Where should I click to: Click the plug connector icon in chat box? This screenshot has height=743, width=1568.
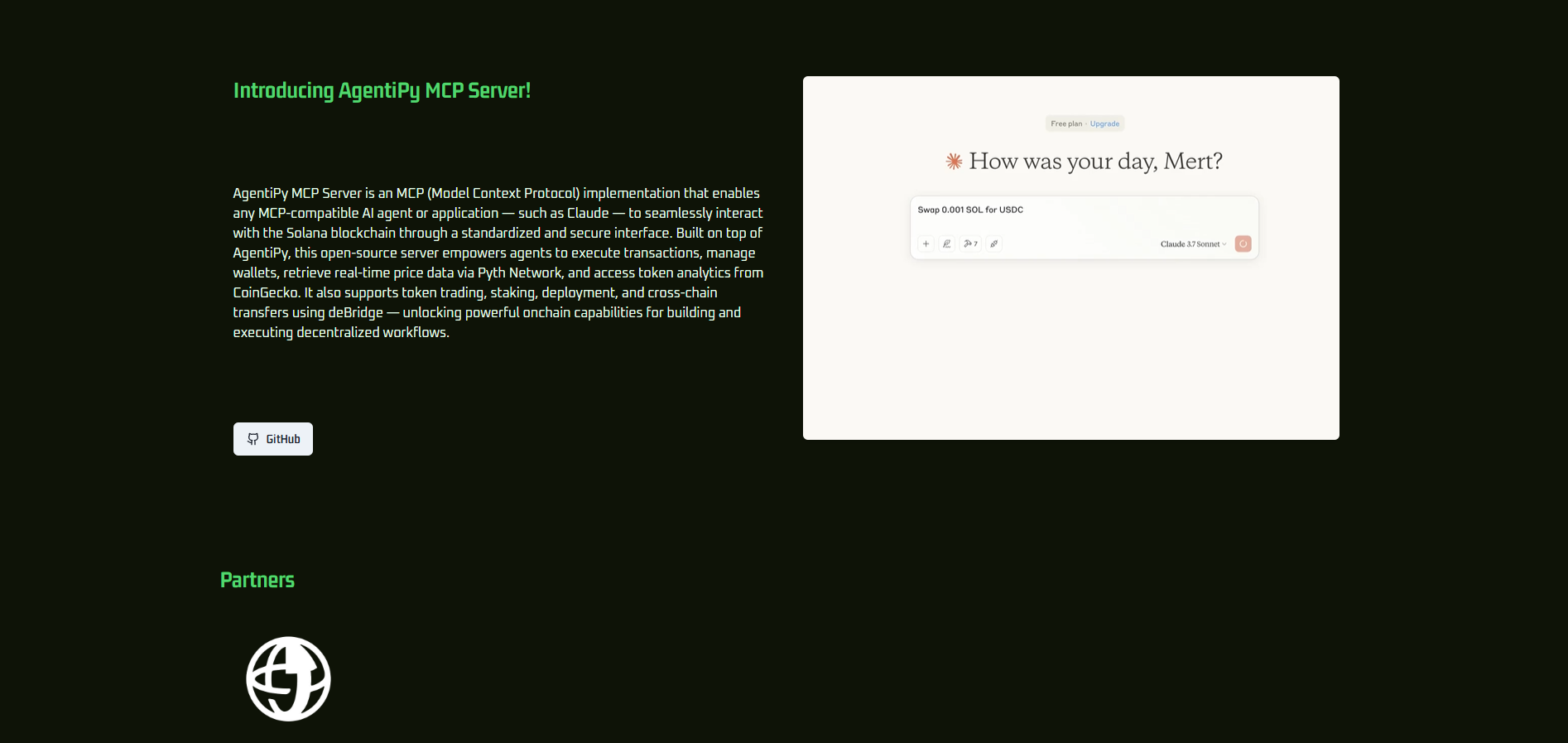coord(994,244)
